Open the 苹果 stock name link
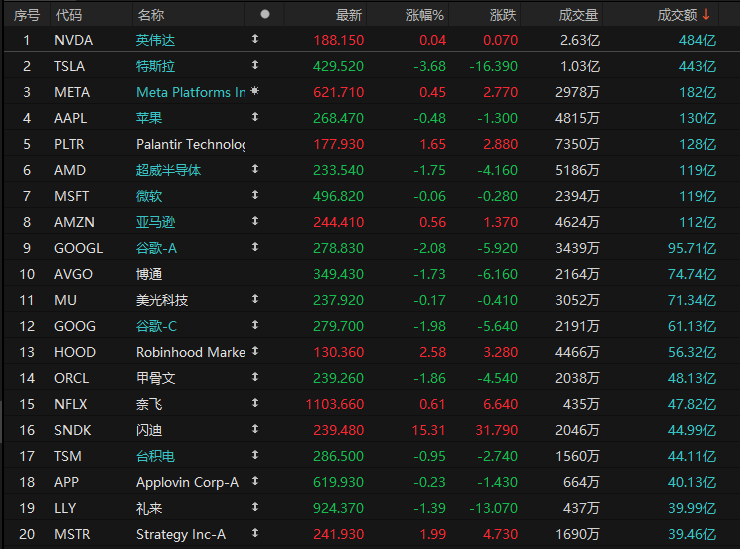Viewport: 740px width, 549px height. pyautogui.click(x=149, y=118)
